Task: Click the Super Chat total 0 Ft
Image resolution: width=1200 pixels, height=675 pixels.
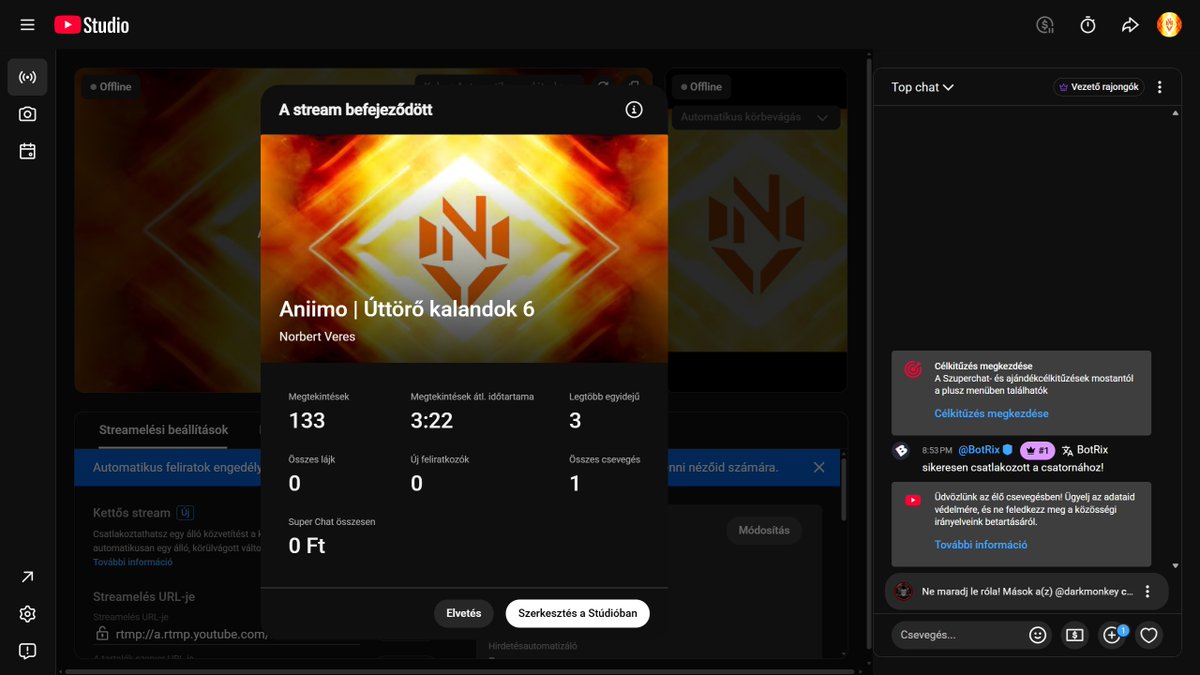Action: [x=307, y=546]
